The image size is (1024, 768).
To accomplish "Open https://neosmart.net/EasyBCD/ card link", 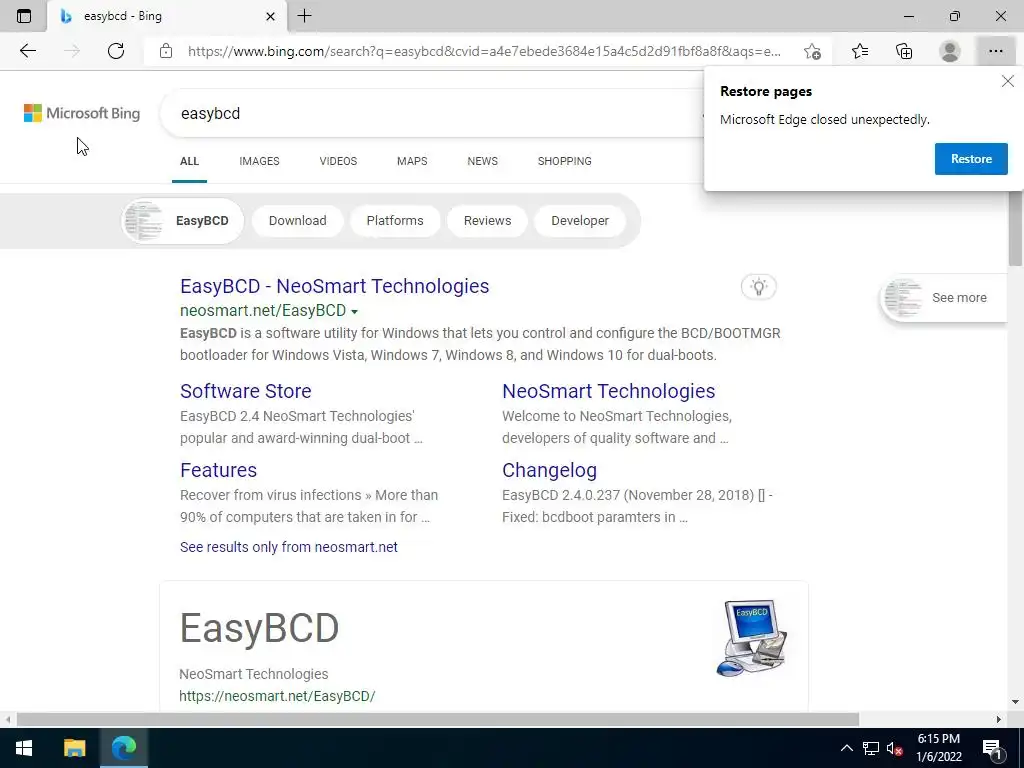I will pos(277,696).
